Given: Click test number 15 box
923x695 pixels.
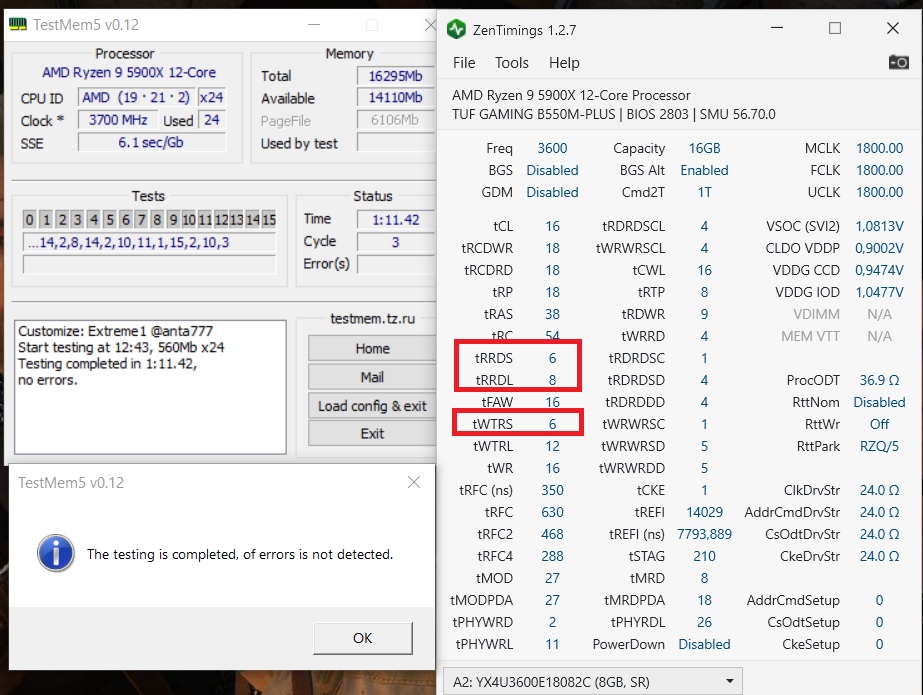Looking at the screenshot, I should tap(269, 220).
